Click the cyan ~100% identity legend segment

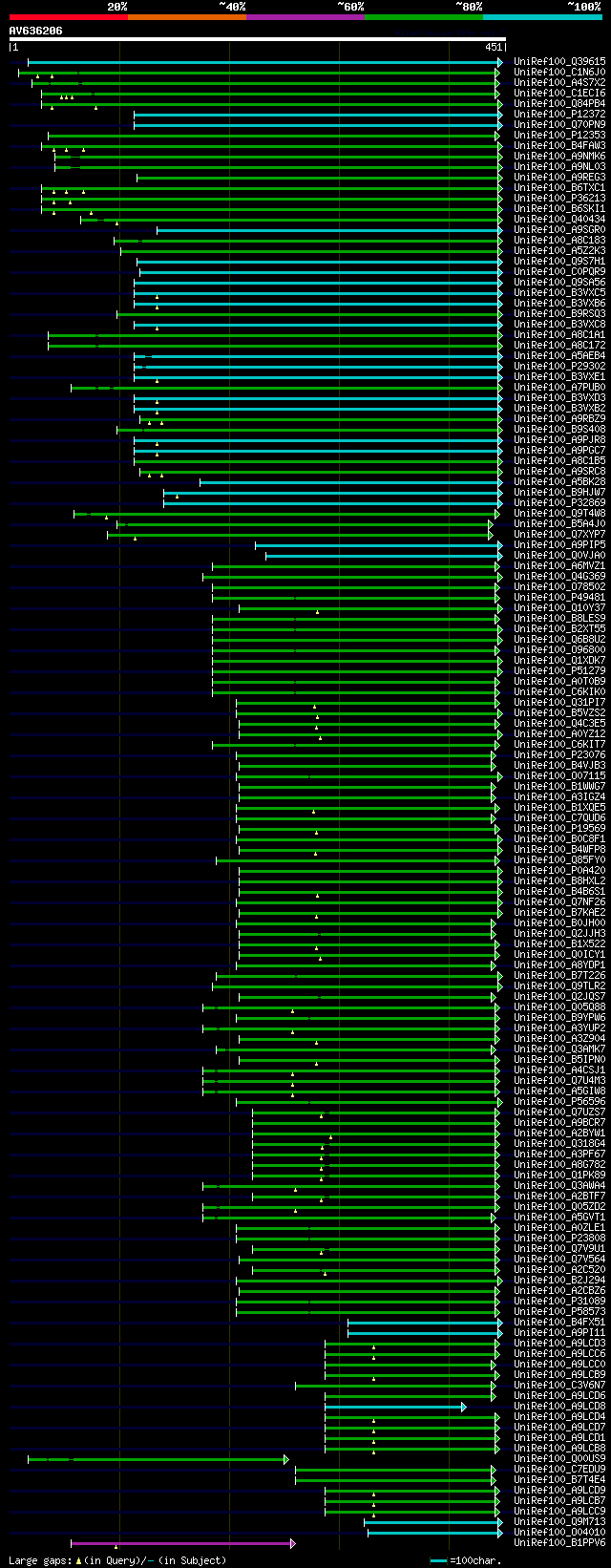(x=542, y=16)
